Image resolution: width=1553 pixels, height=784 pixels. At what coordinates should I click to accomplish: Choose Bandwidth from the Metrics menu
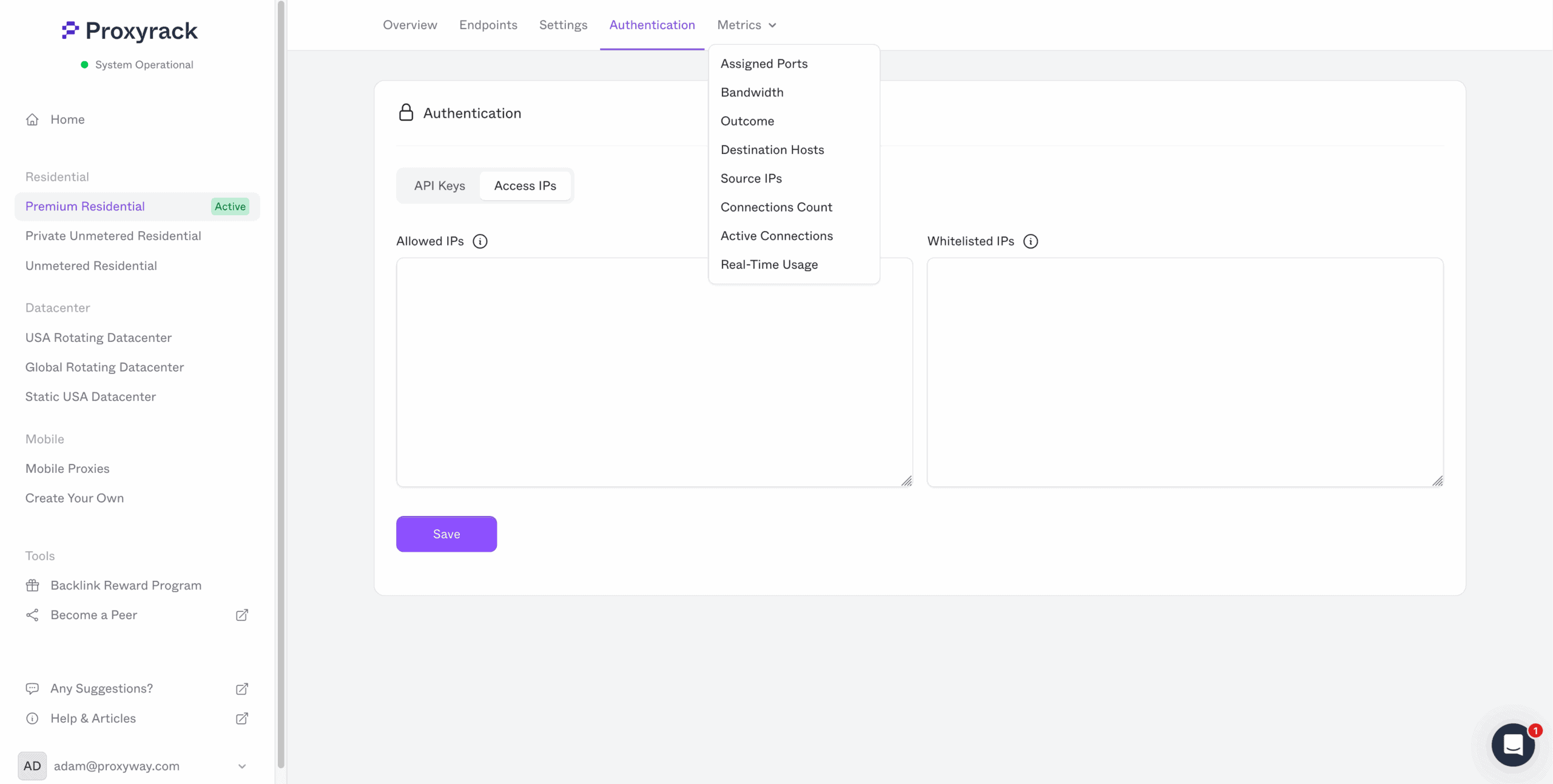tap(752, 92)
